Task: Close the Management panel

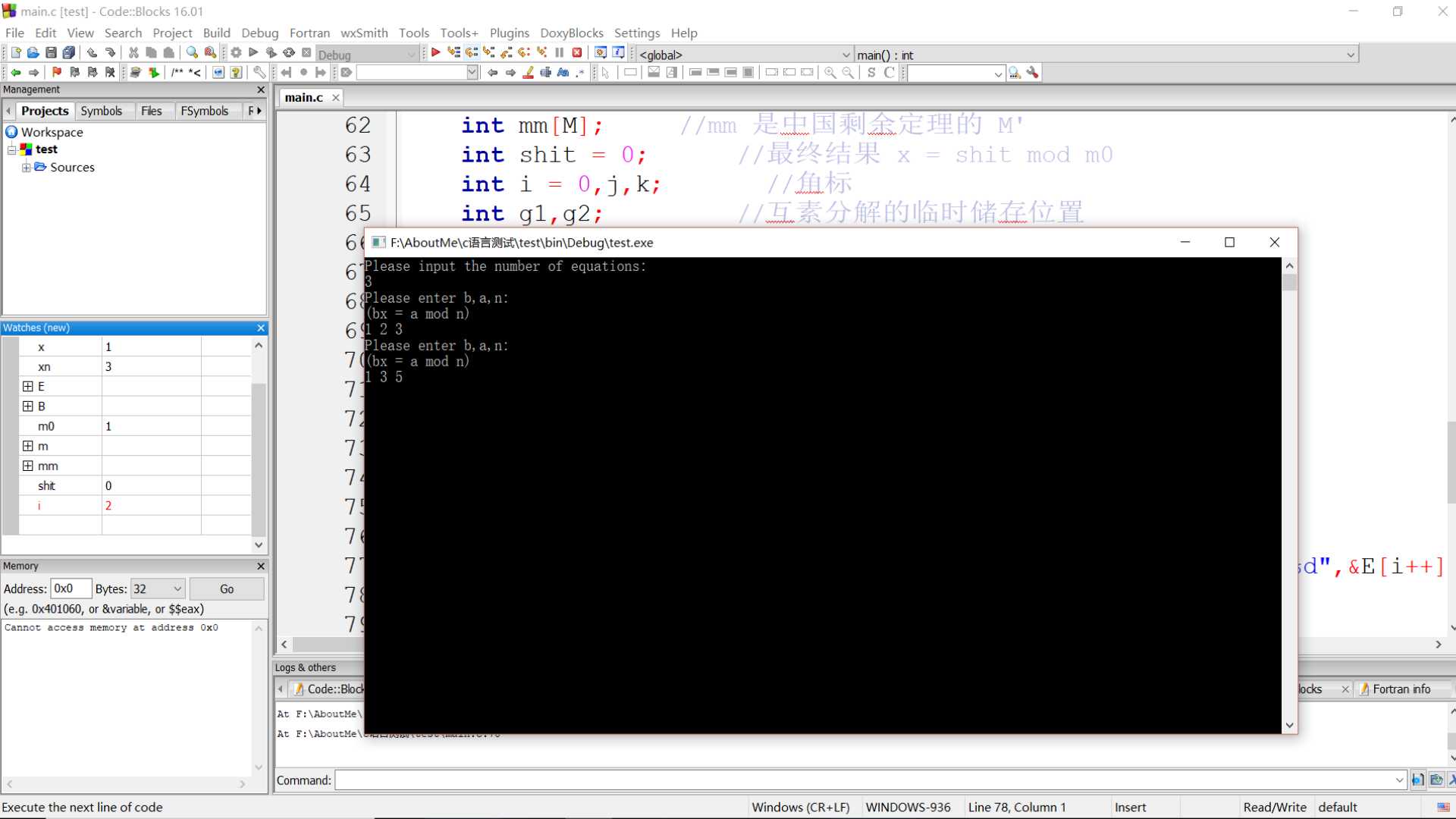Action: [x=261, y=89]
